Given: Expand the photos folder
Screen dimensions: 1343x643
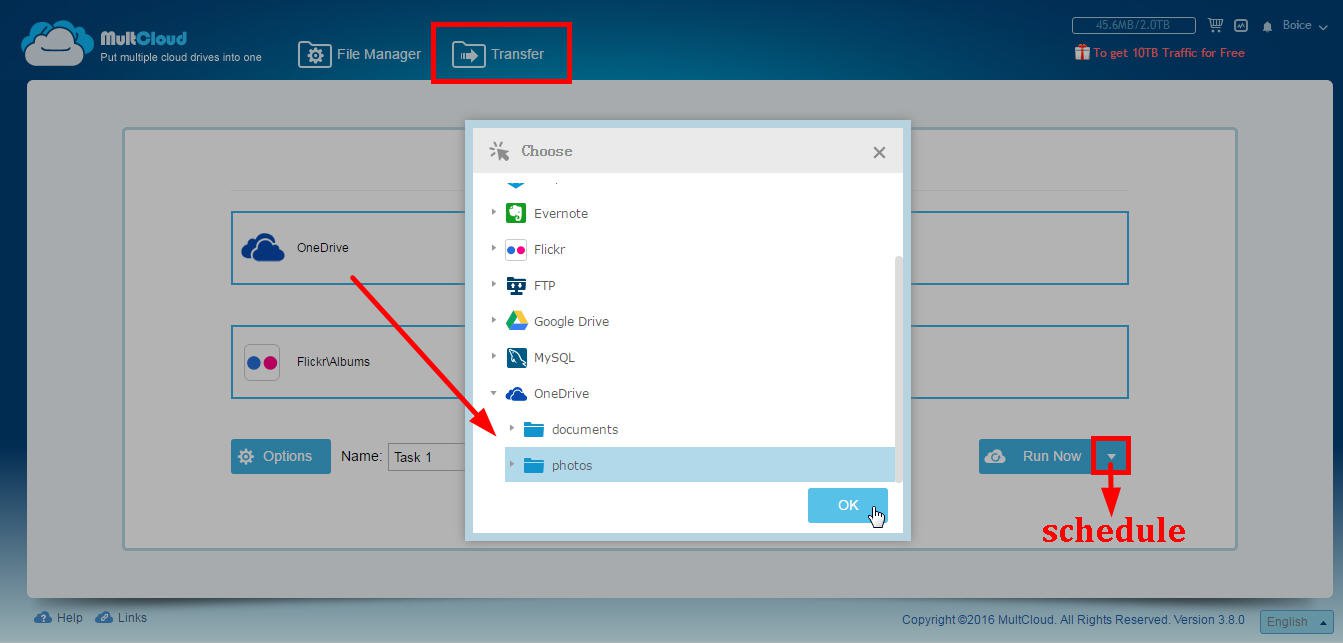Looking at the screenshot, I should click(x=512, y=465).
